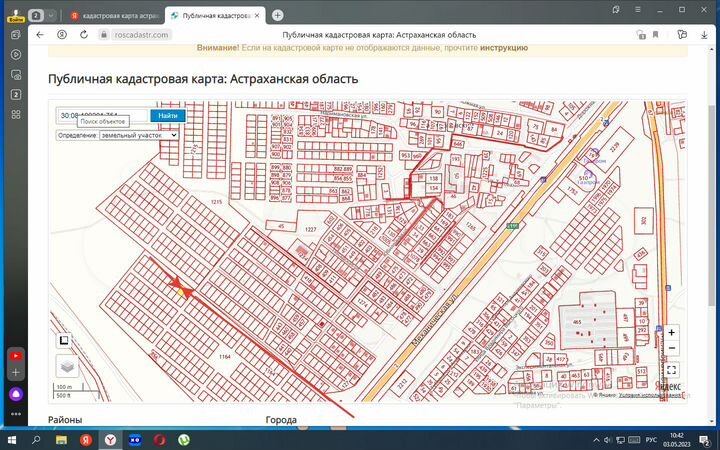The height and width of the screenshot is (450, 720).
Task: Open Windows Start menu
Action: 11,439
